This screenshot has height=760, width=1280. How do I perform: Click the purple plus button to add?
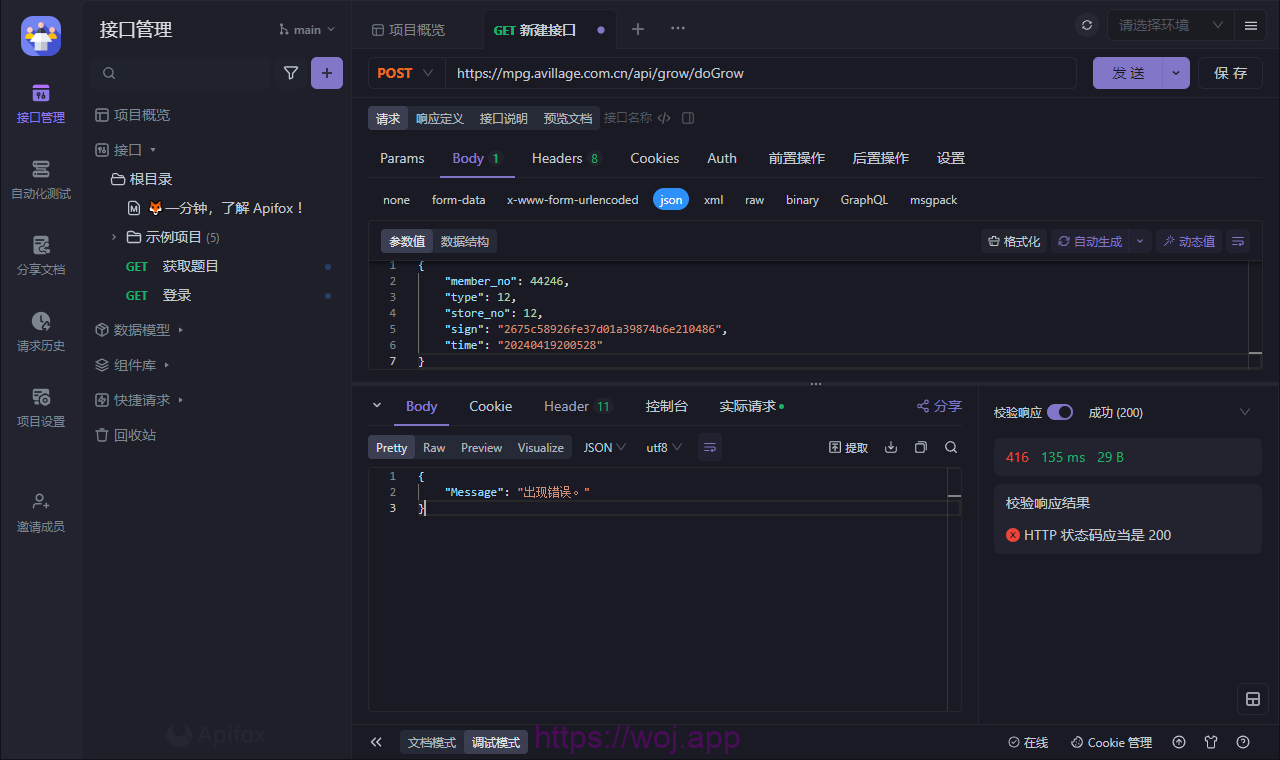(327, 73)
